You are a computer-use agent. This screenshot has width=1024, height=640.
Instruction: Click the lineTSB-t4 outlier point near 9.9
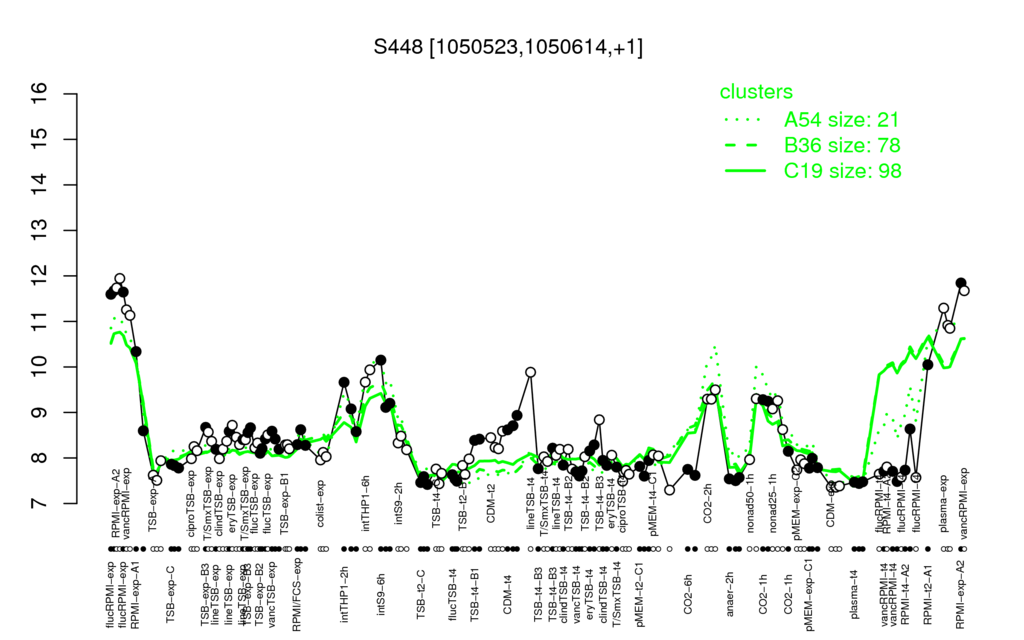[x=531, y=372]
